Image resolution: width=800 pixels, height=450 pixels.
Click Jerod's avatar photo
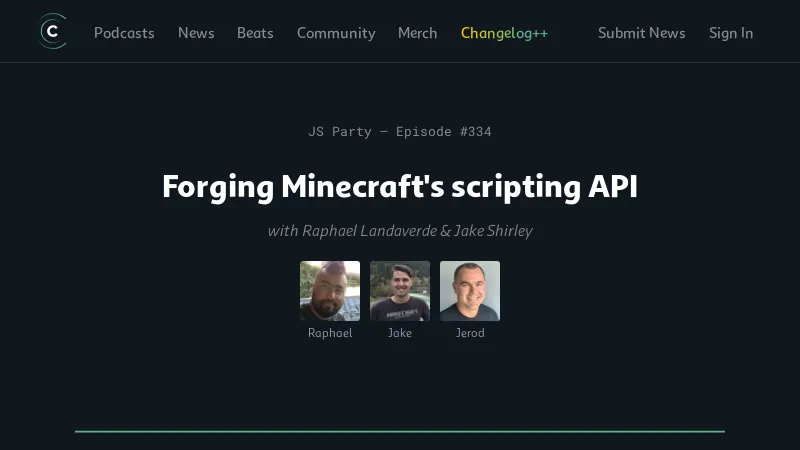pos(470,291)
